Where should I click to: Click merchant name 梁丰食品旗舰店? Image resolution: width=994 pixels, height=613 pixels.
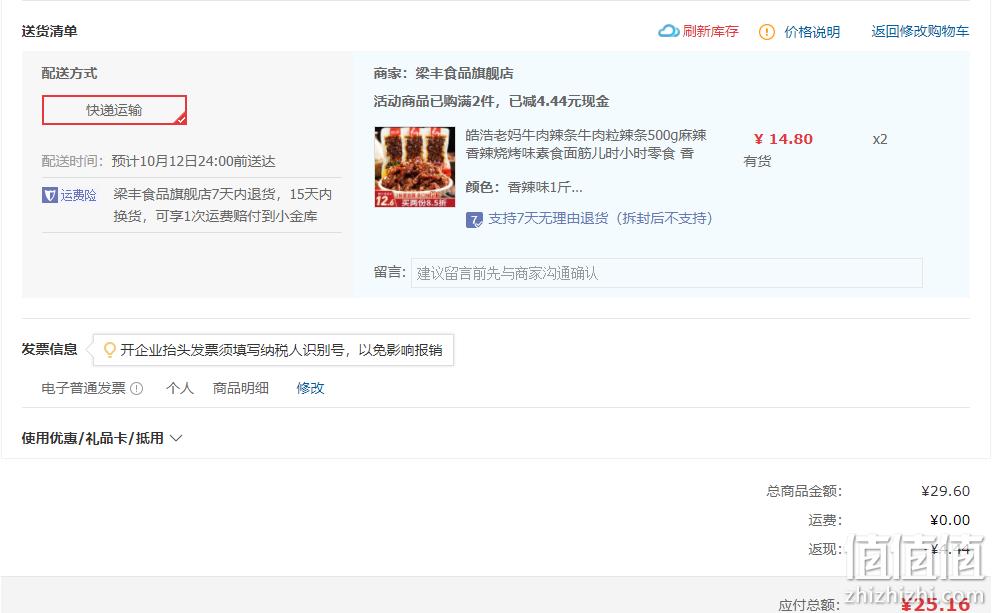[x=464, y=74]
